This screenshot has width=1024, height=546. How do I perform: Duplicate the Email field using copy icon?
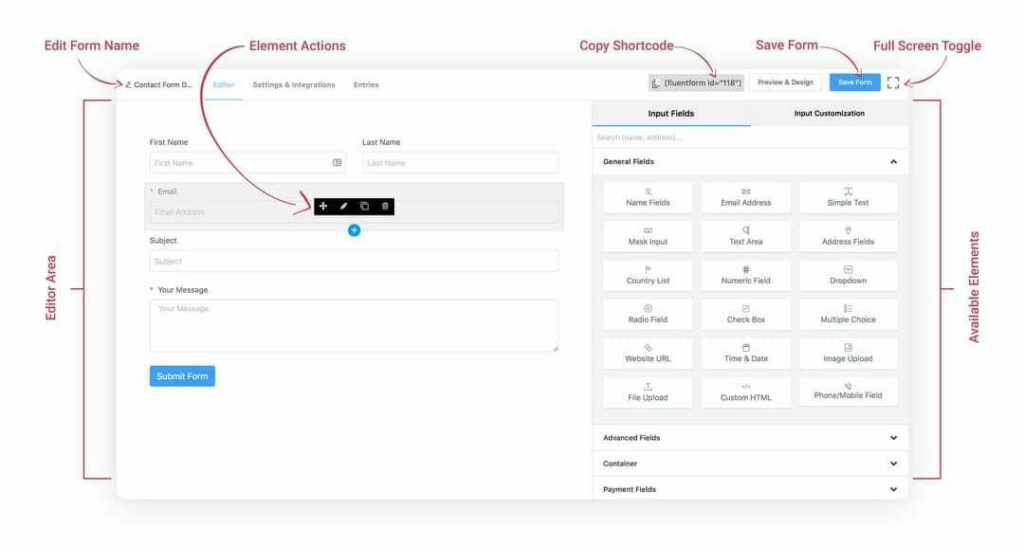point(365,206)
